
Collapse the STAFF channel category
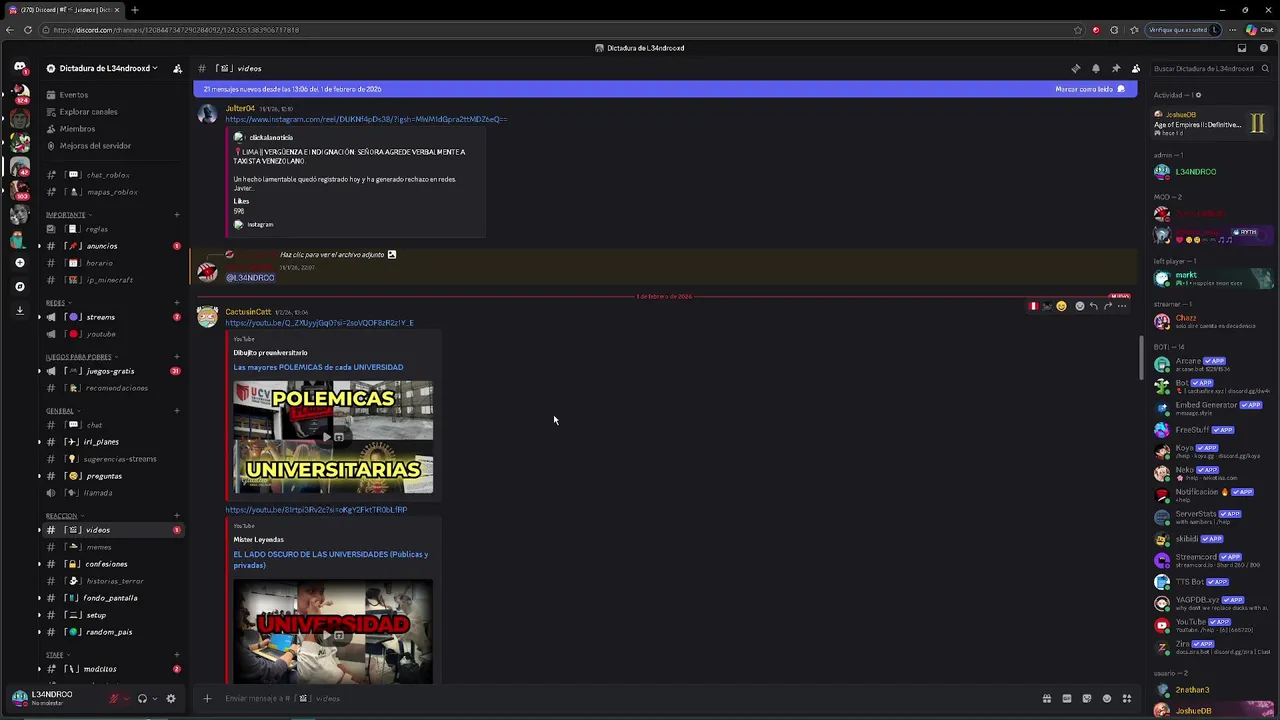[x=57, y=655]
